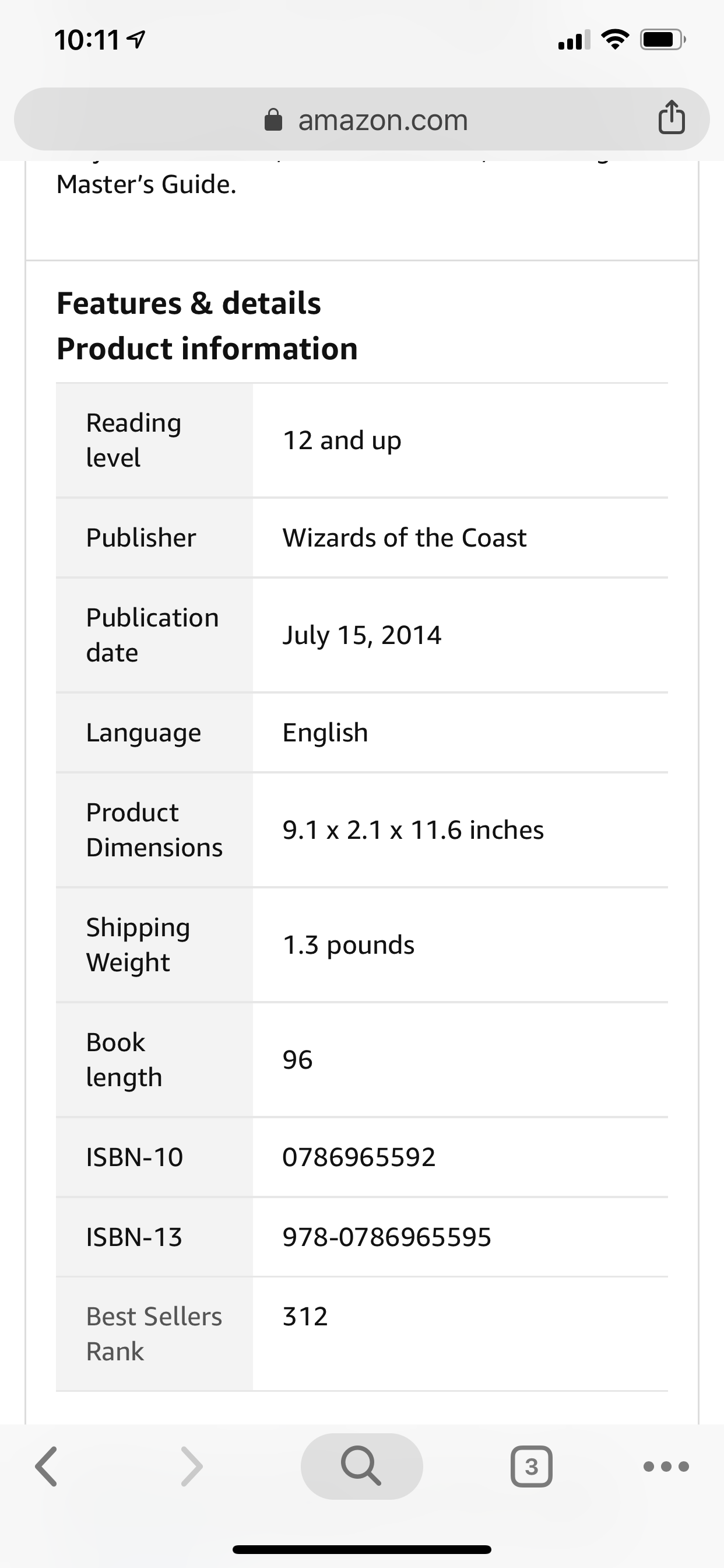Tap the Wizards of the Coast publisher value

click(404, 537)
